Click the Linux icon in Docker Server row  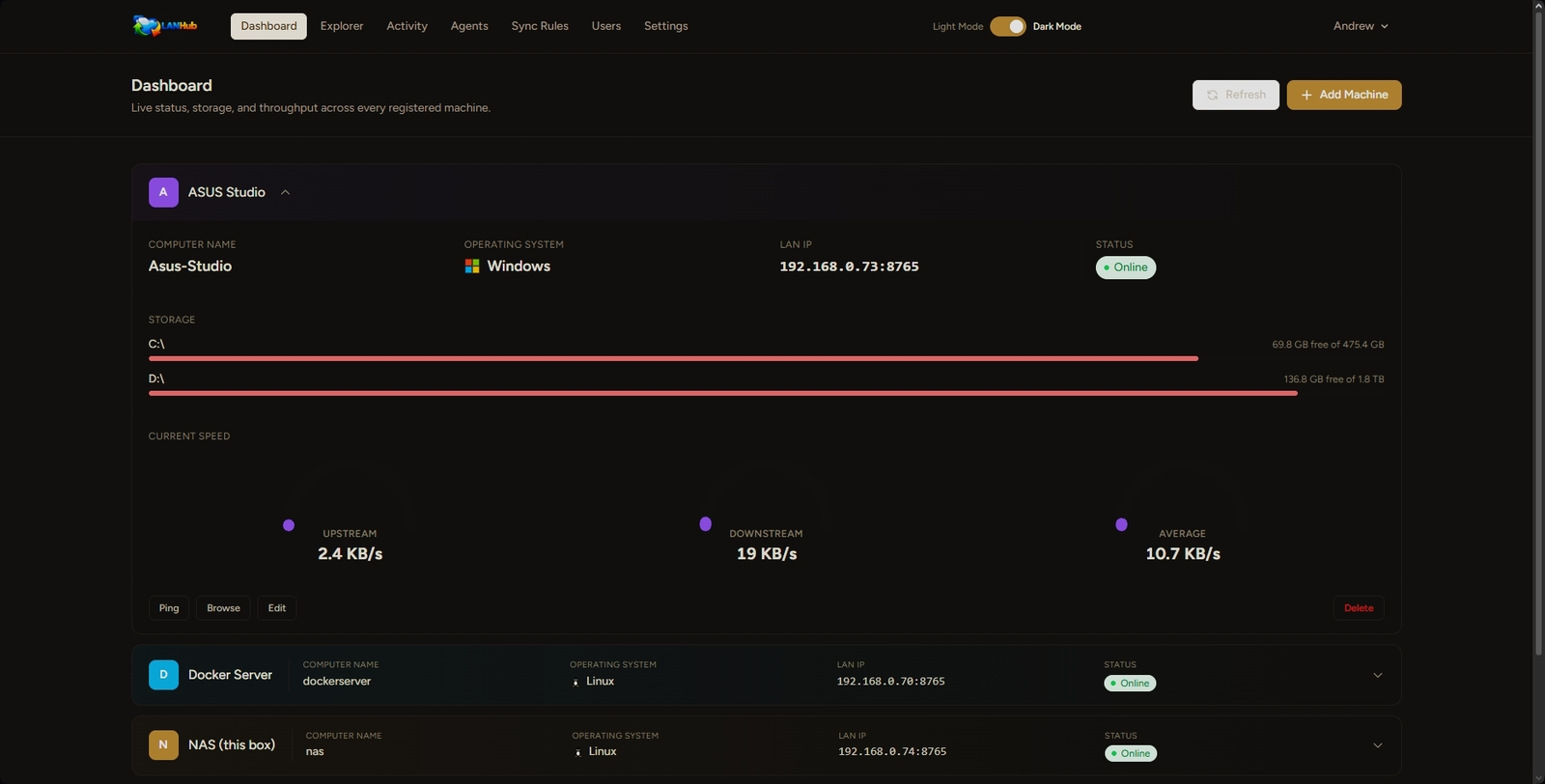(x=576, y=682)
